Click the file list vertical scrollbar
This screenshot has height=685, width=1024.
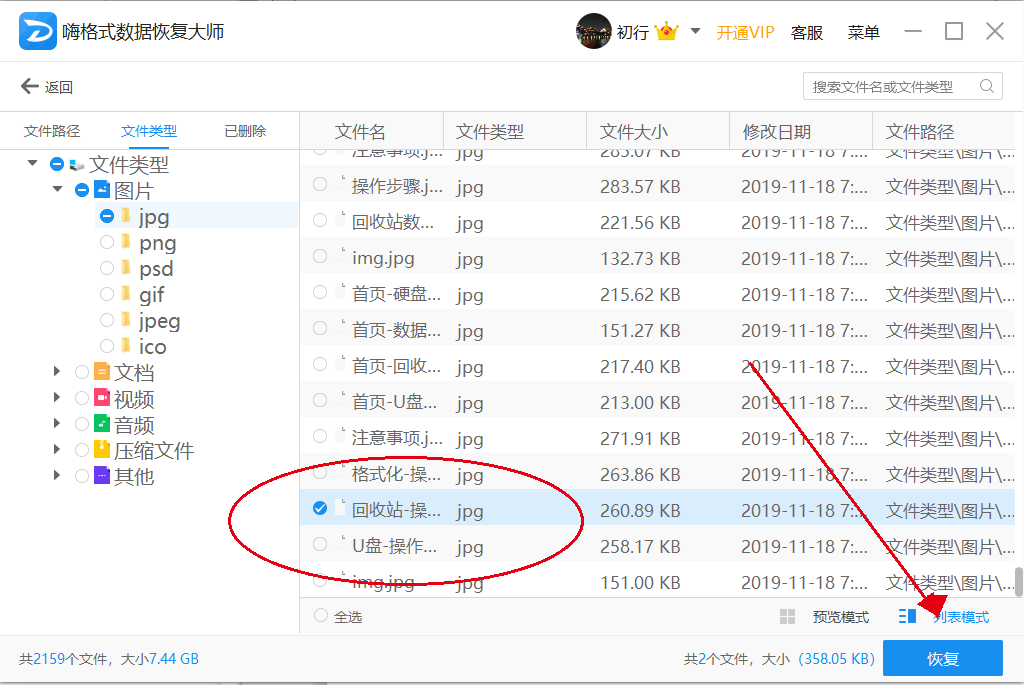pos(1018,581)
